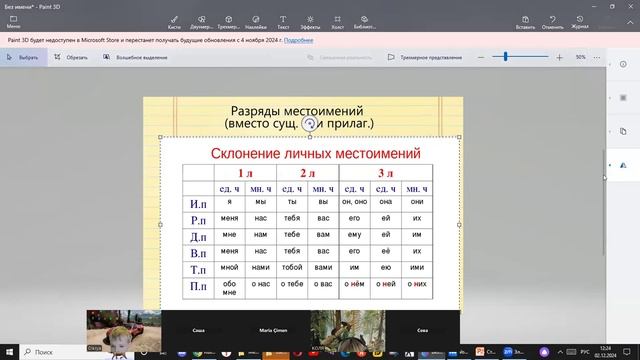Open the 3D shapes (Трехмерные) tool
Screen dimensions: 640x360
click(229, 22)
